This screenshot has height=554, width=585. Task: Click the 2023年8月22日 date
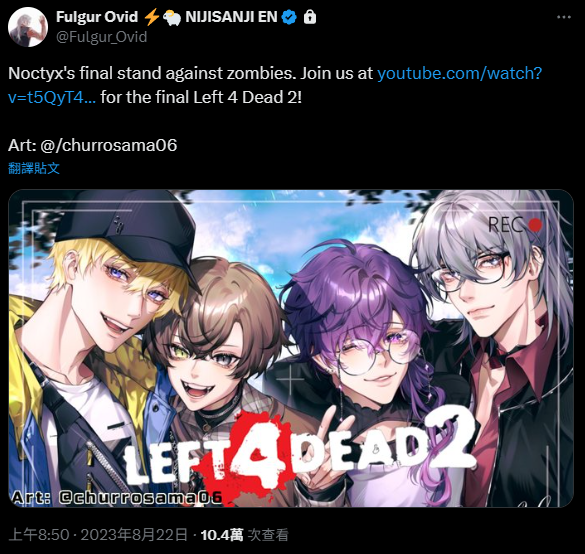point(134,535)
